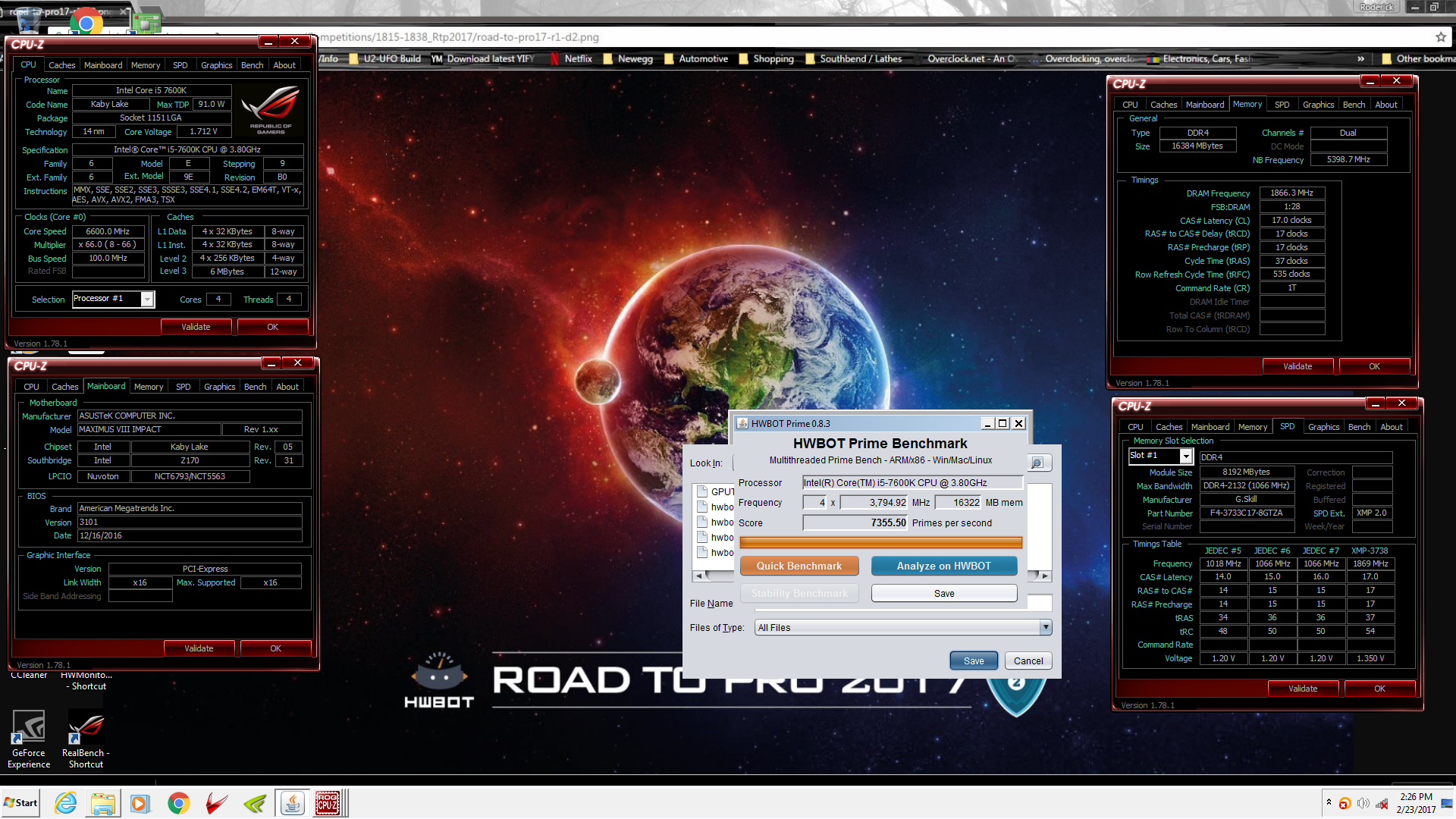Click the blue Save button in file dialog

[974, 661]
